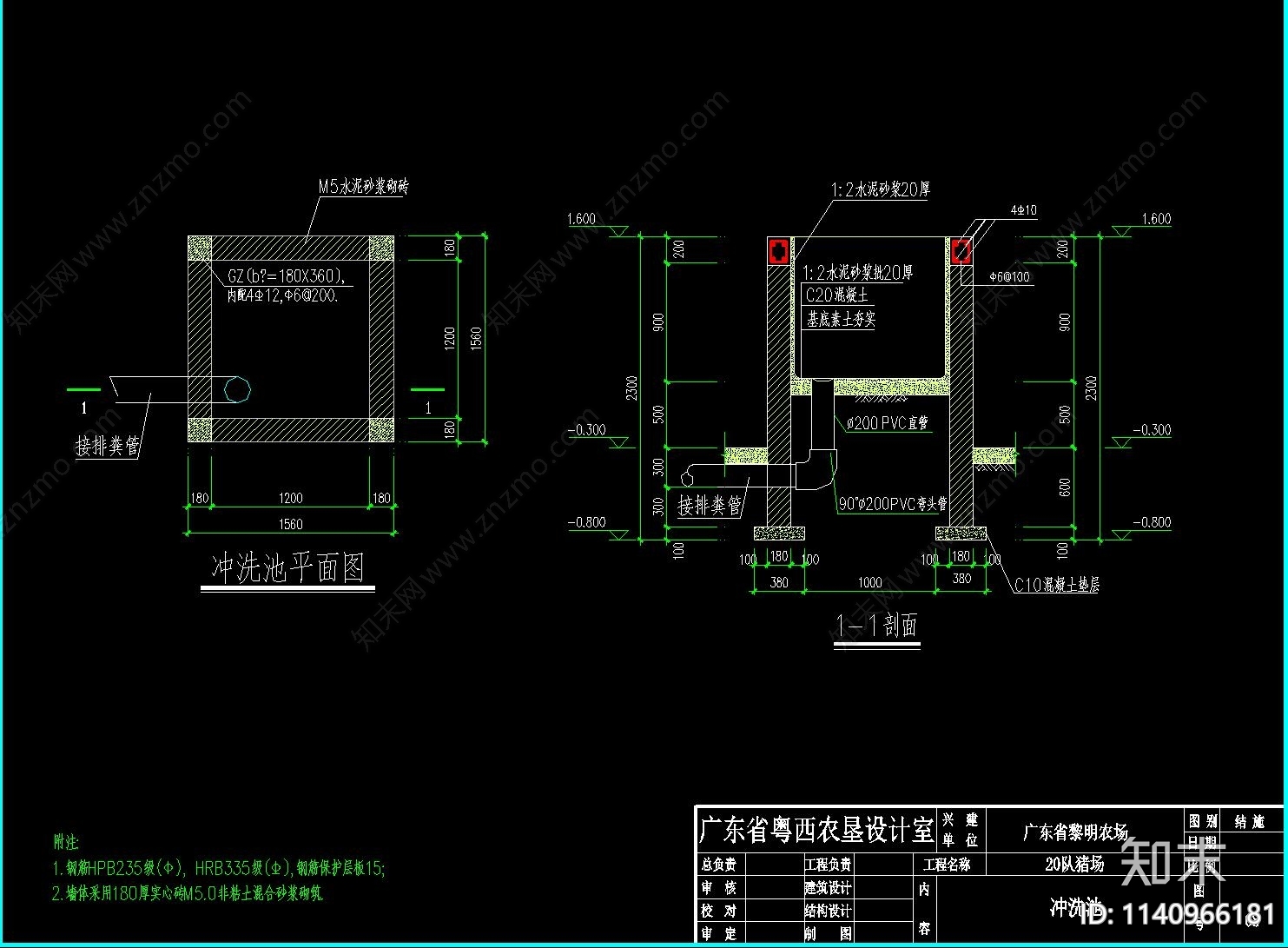The height and width of the screenshot is (948, 1288).
Task: Select the red column section in the left wall
Action: click(778, 252)
